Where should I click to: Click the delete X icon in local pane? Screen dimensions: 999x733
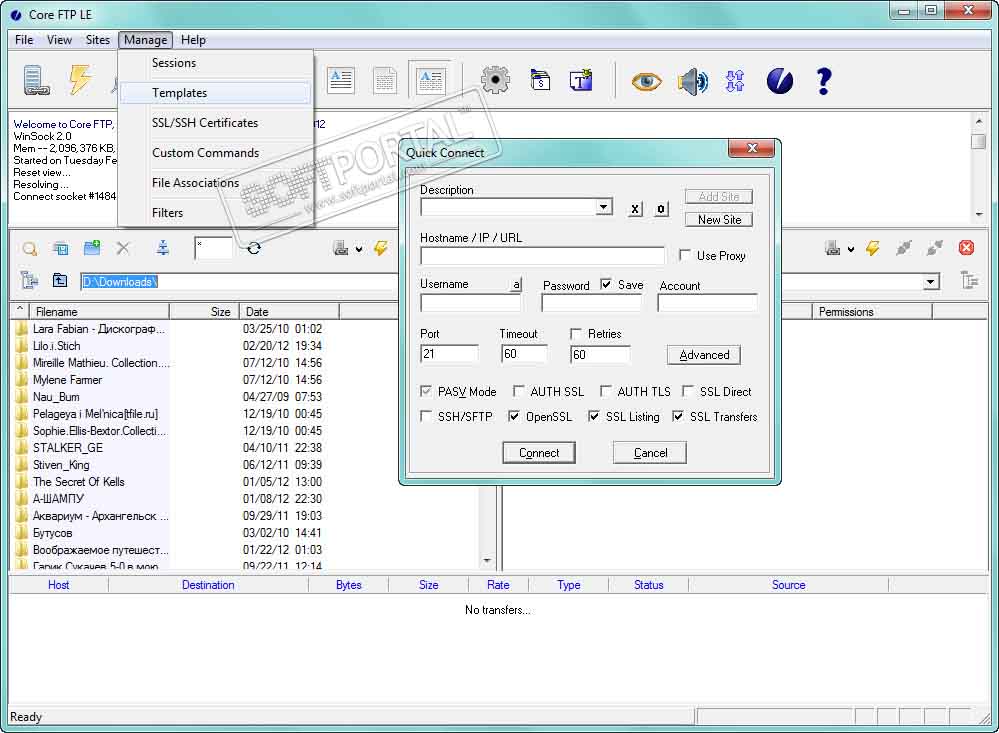123,248
